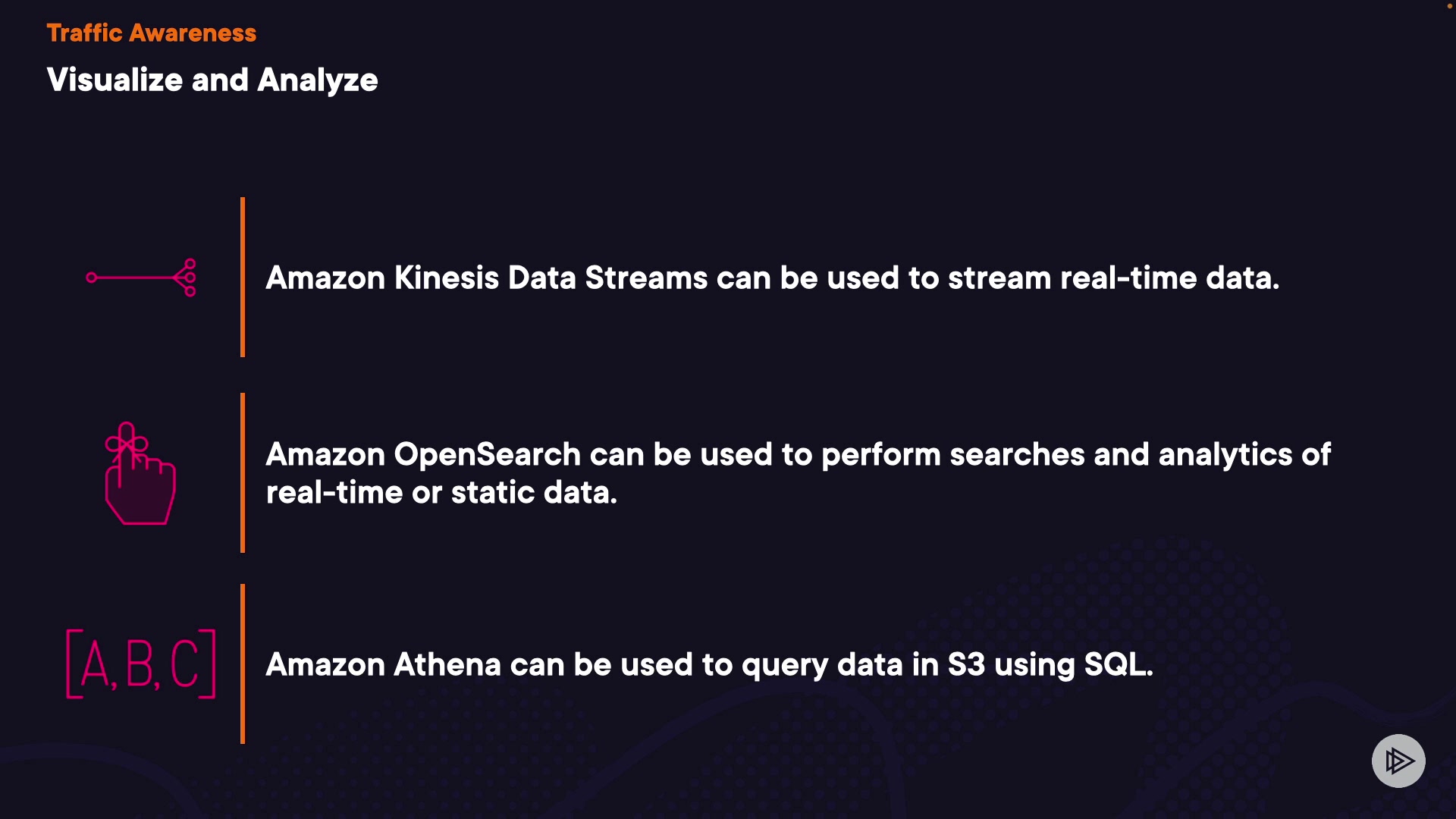Screen dimensions: 1456x819
Task: Click the word S3 in the Athena line
Action: click(965, 664)
